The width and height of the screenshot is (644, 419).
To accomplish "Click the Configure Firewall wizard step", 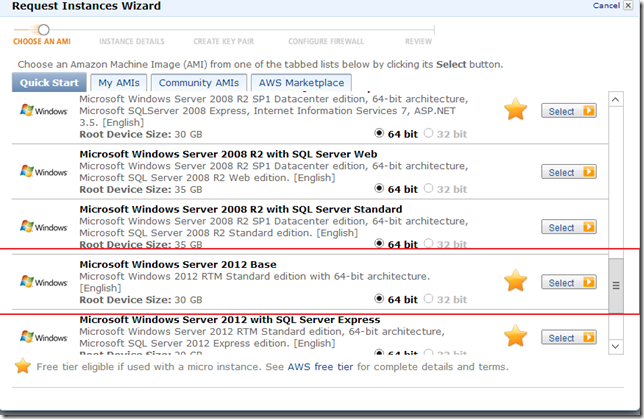I will pos(326,41).
